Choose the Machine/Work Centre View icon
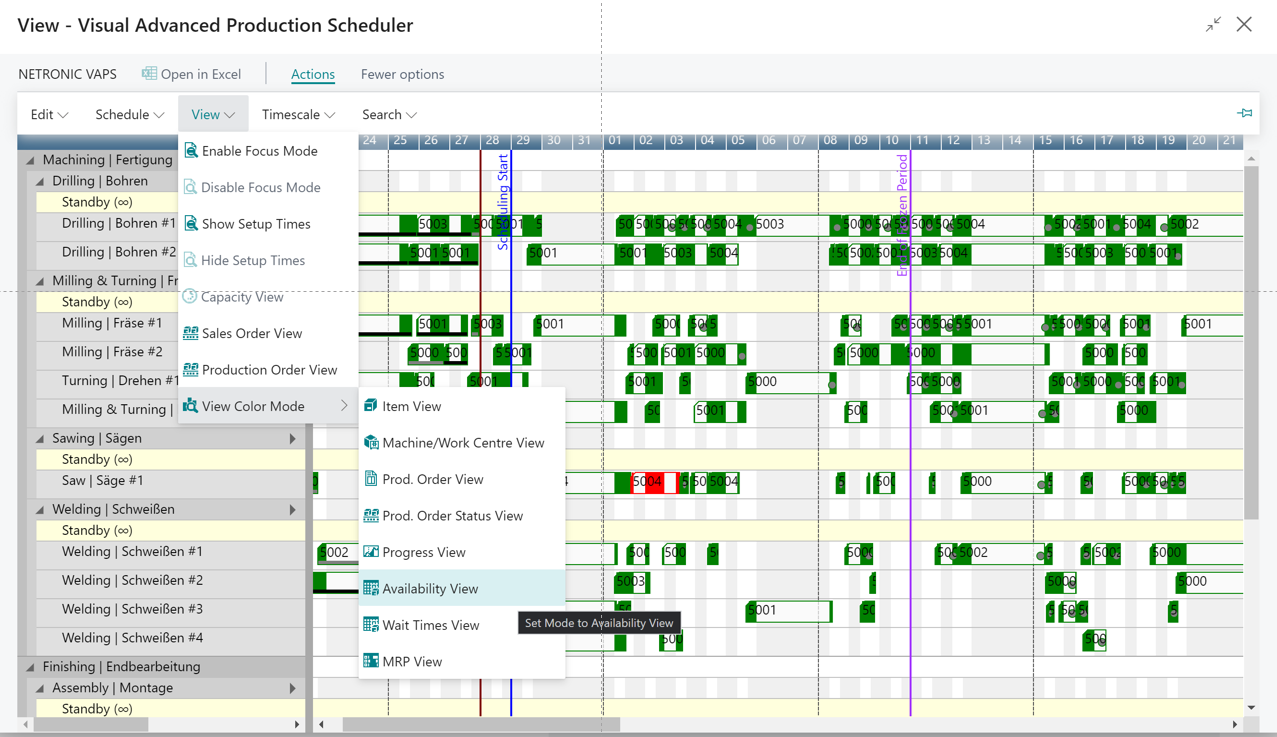 [369, 442]
